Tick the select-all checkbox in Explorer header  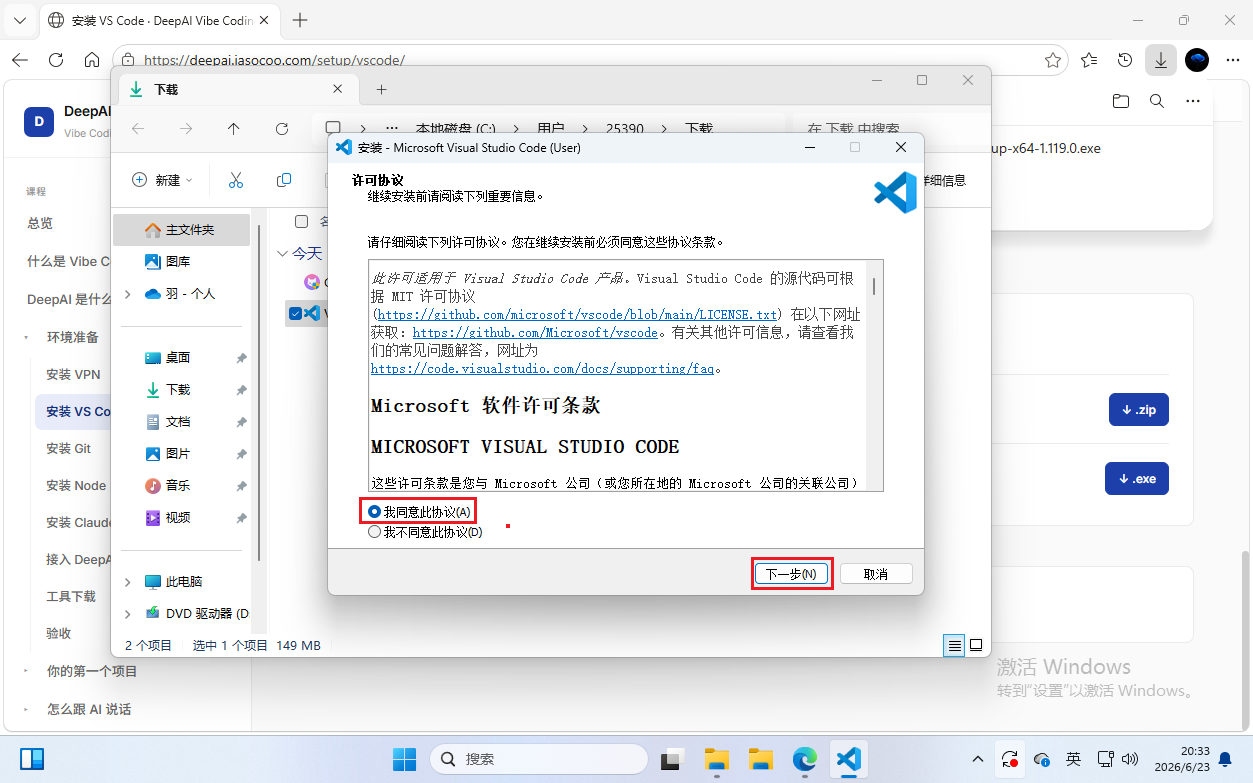click(x=301, y=221)
